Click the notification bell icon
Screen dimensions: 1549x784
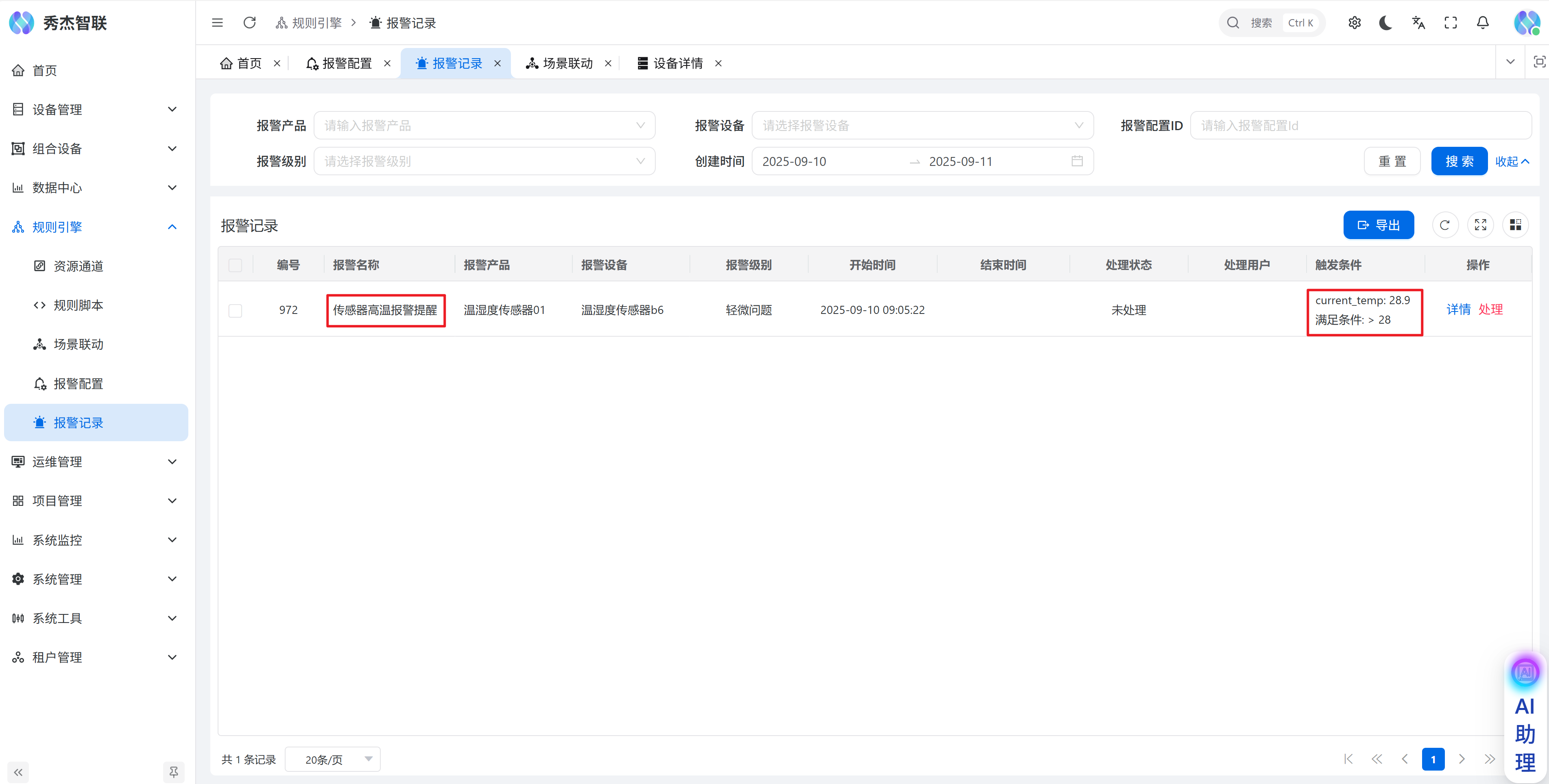(x=1482, y=23)
